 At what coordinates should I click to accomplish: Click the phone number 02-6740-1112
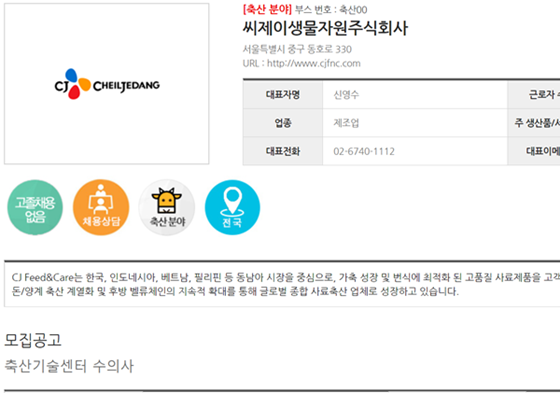point(364,151)
